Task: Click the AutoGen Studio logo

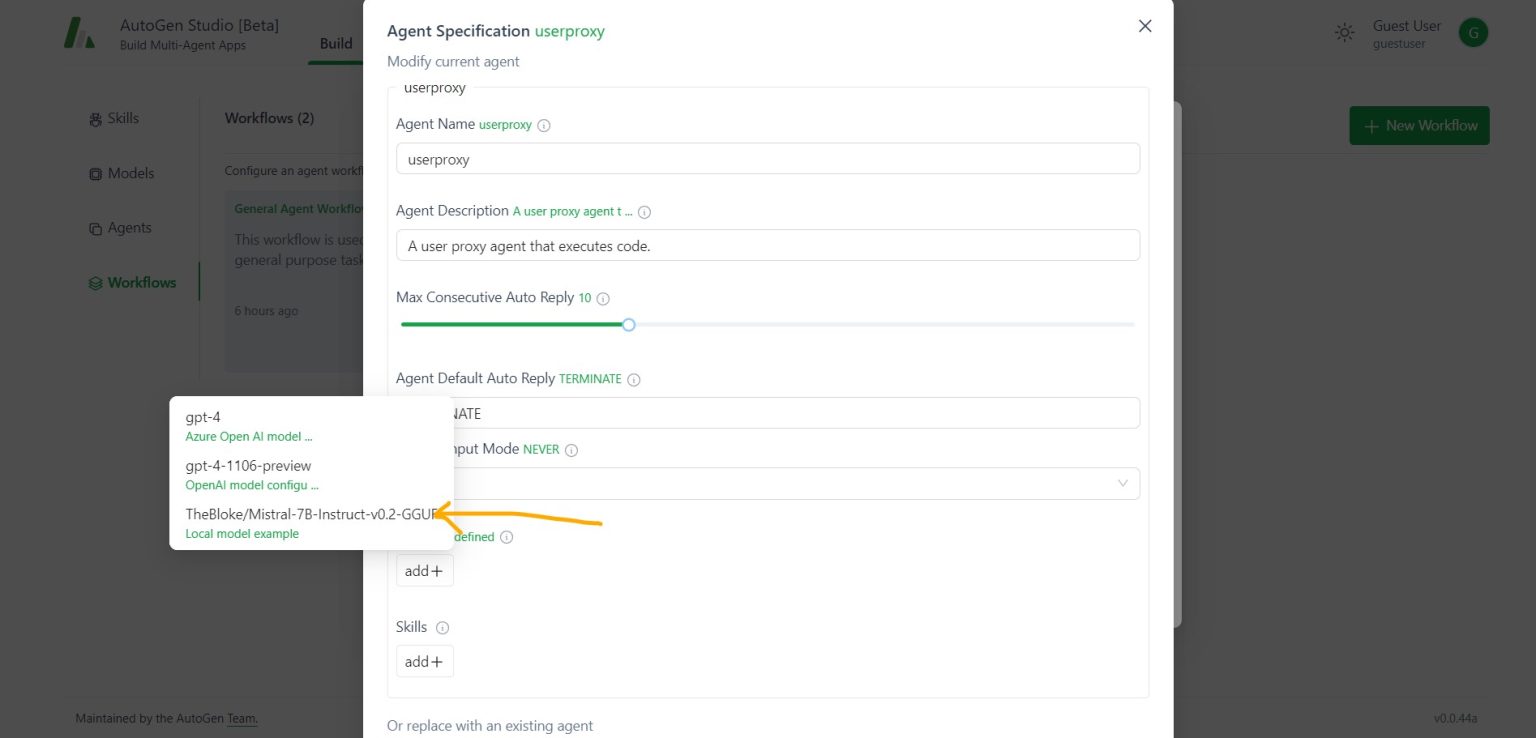Action: coord(79,32)
